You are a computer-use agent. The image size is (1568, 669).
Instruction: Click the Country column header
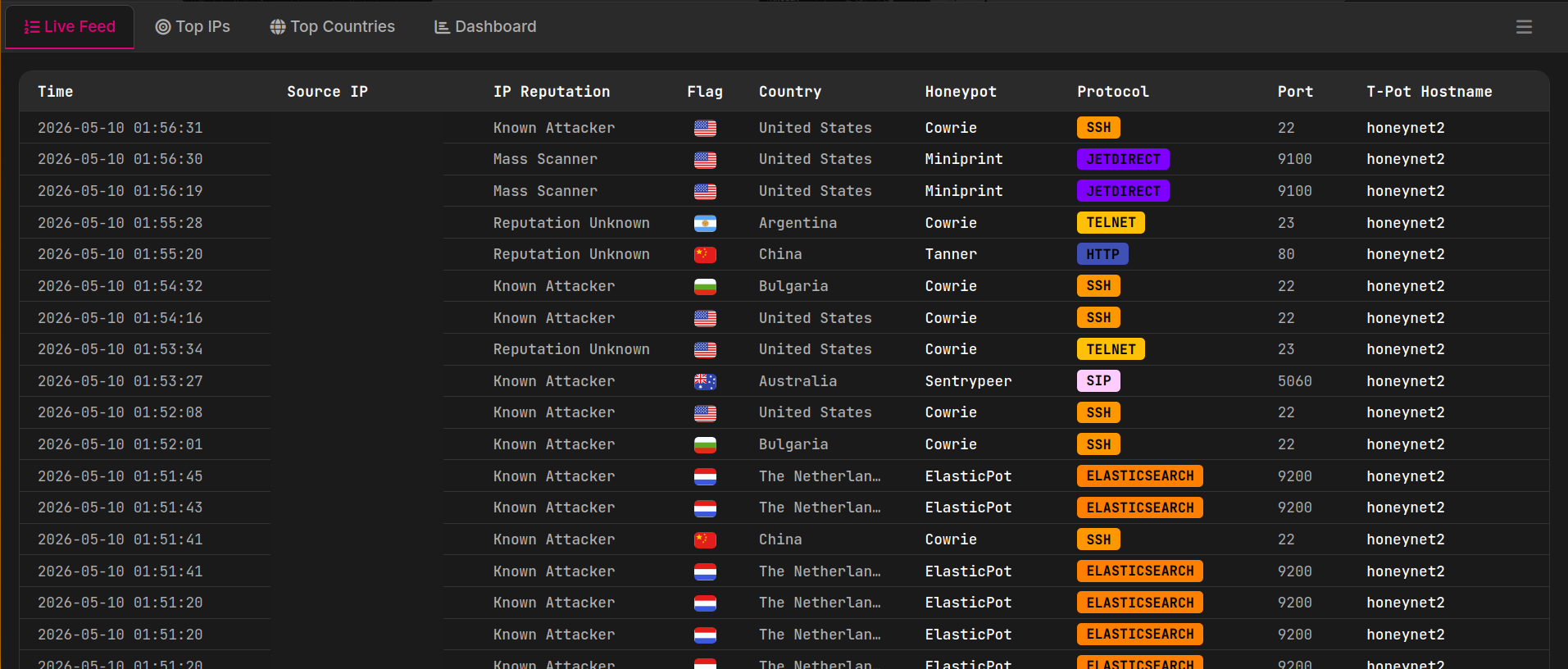[790, 92]
